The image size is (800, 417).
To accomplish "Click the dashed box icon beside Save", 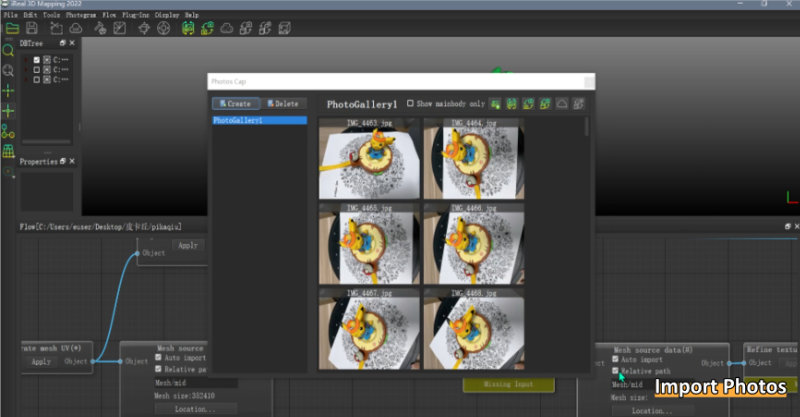I will click(x=56, y=28).
